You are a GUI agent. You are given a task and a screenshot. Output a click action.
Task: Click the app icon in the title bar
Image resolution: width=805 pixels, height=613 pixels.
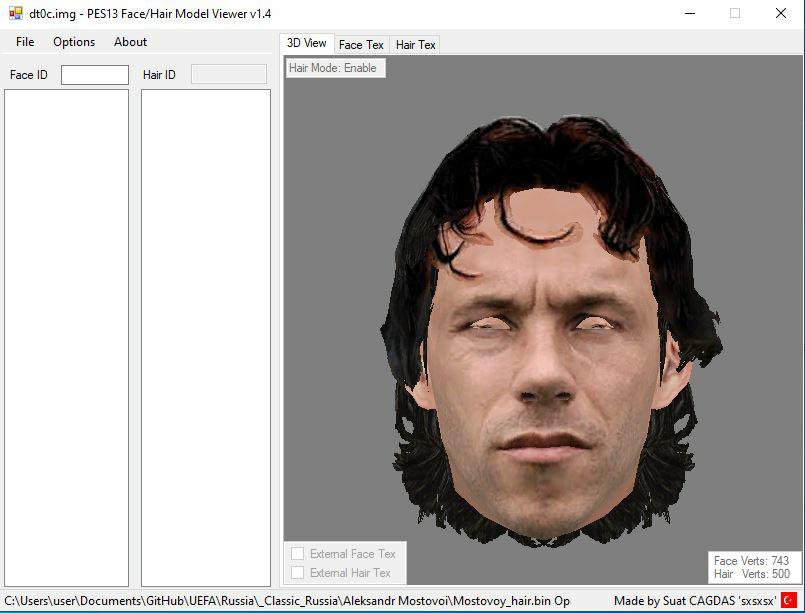click(x=16, y=14)
